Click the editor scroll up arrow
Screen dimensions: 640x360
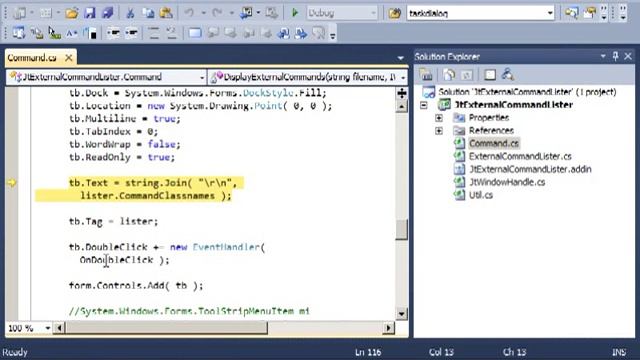point(402,107)
